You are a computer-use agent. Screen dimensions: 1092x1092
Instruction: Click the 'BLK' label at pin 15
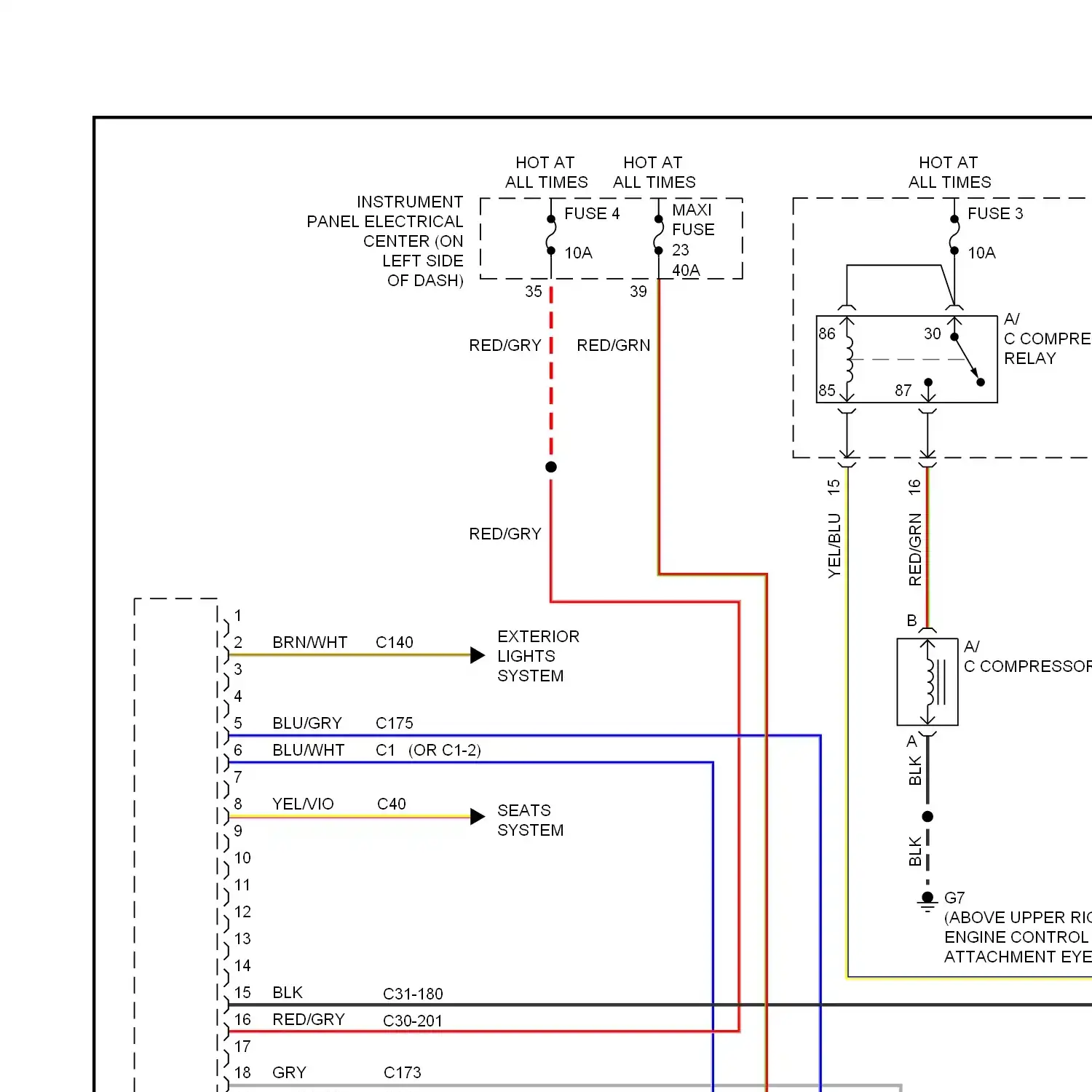click(288, 992)
